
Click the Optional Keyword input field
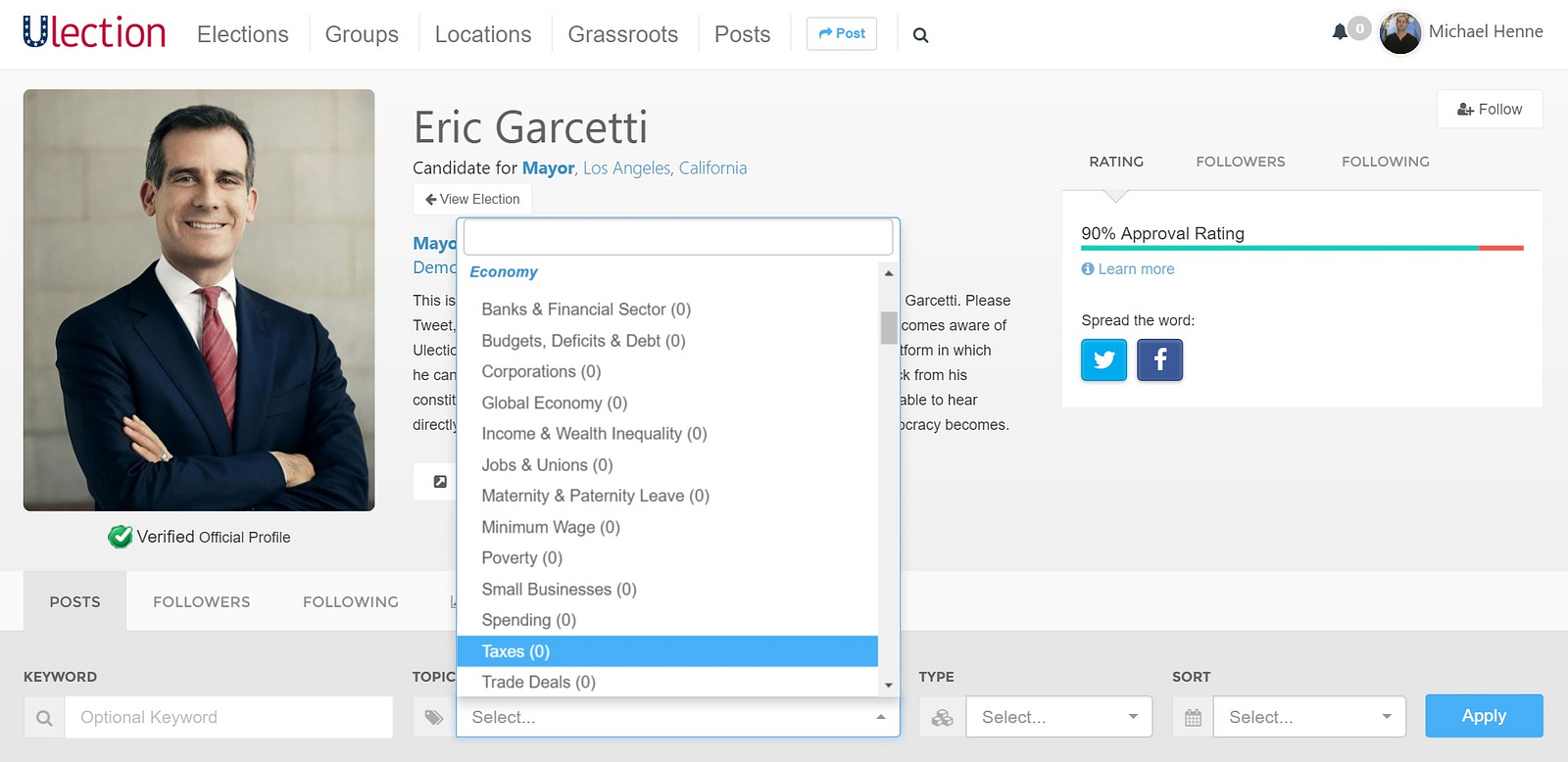228,717
